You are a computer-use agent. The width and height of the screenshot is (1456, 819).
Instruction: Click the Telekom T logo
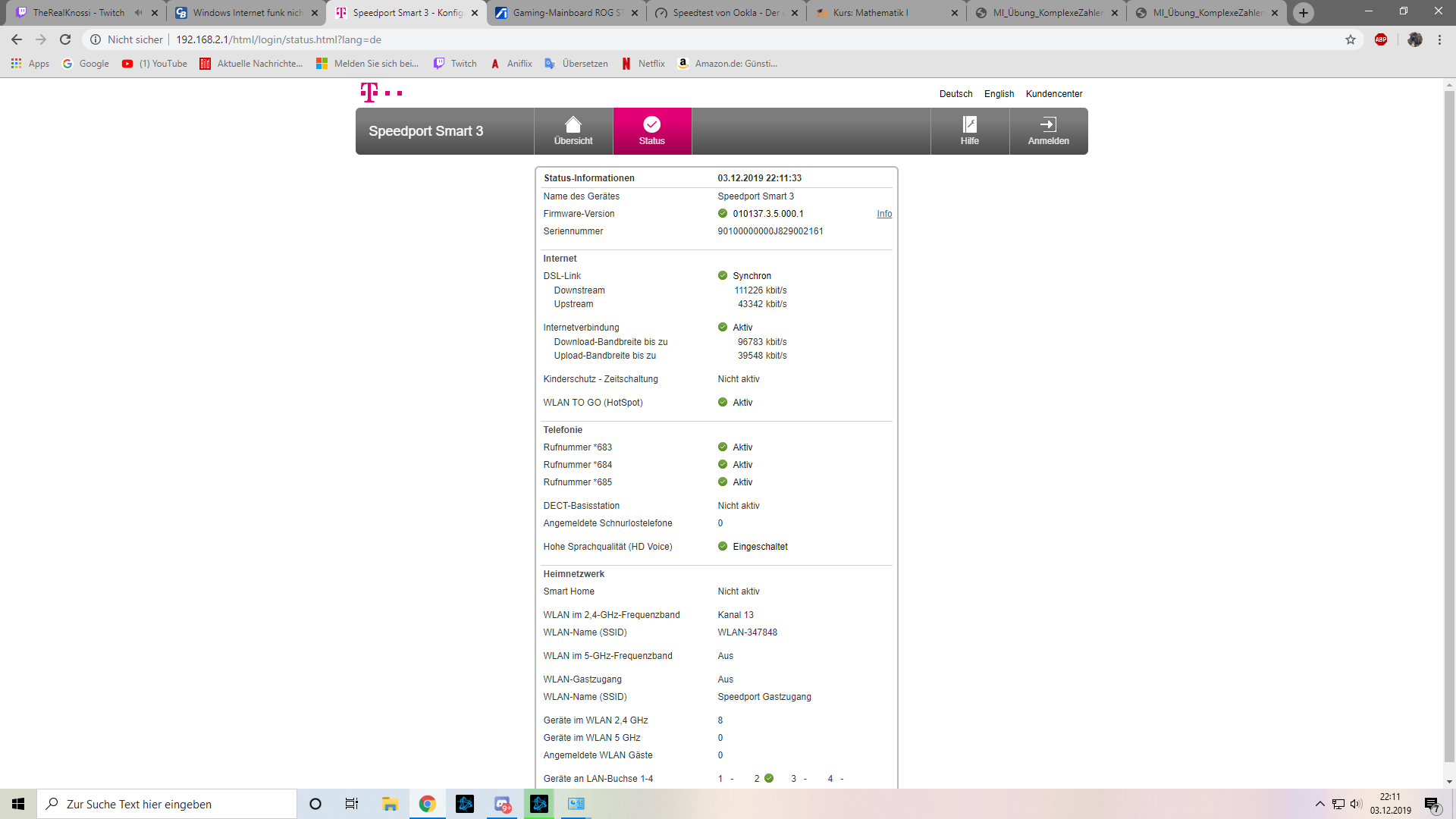point(369,93)
